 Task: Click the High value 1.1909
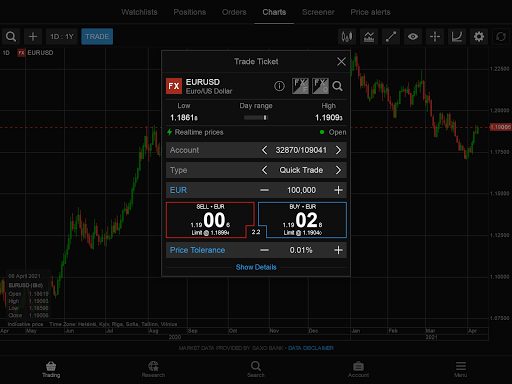pyautogui.click(x=329, y=117)
